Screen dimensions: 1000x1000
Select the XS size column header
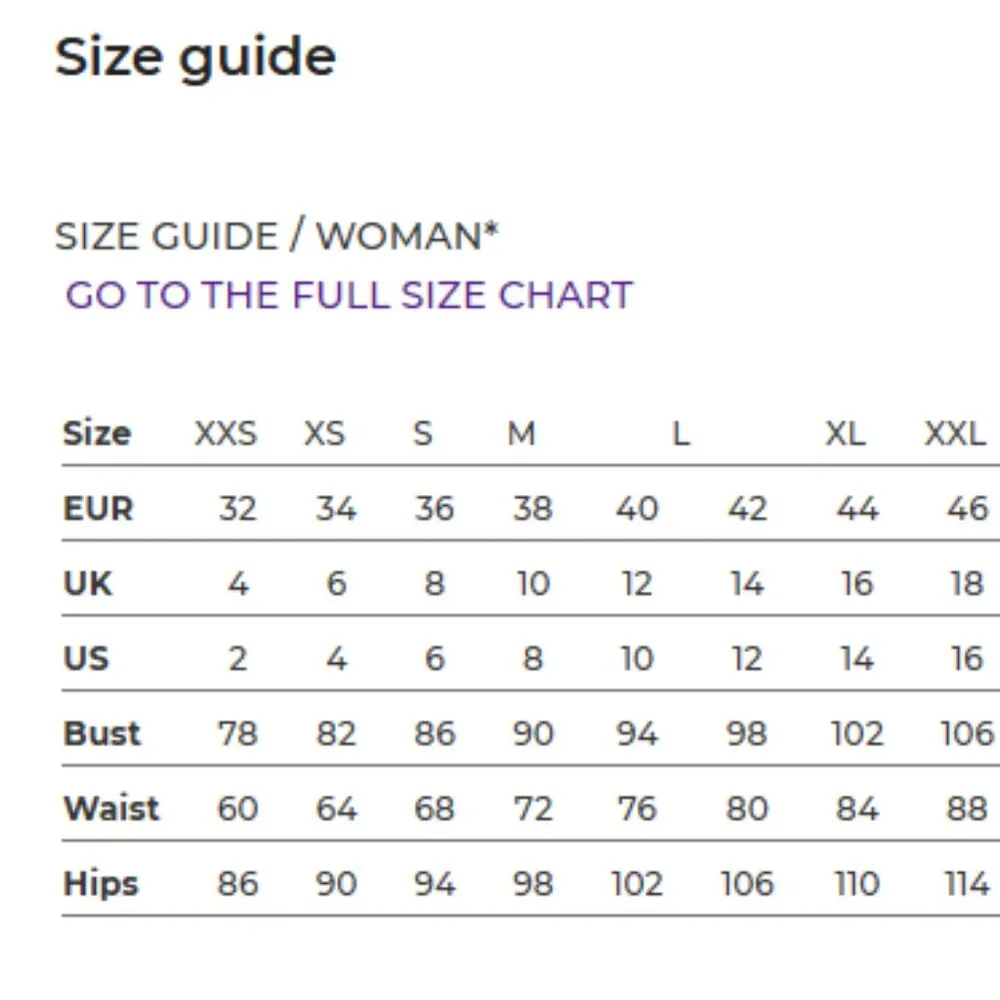(324, 434)
